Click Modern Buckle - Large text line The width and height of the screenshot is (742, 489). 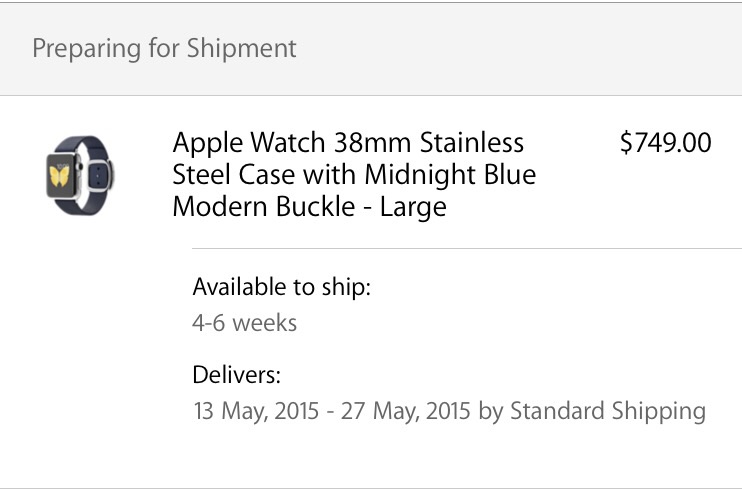click(309, 206)
